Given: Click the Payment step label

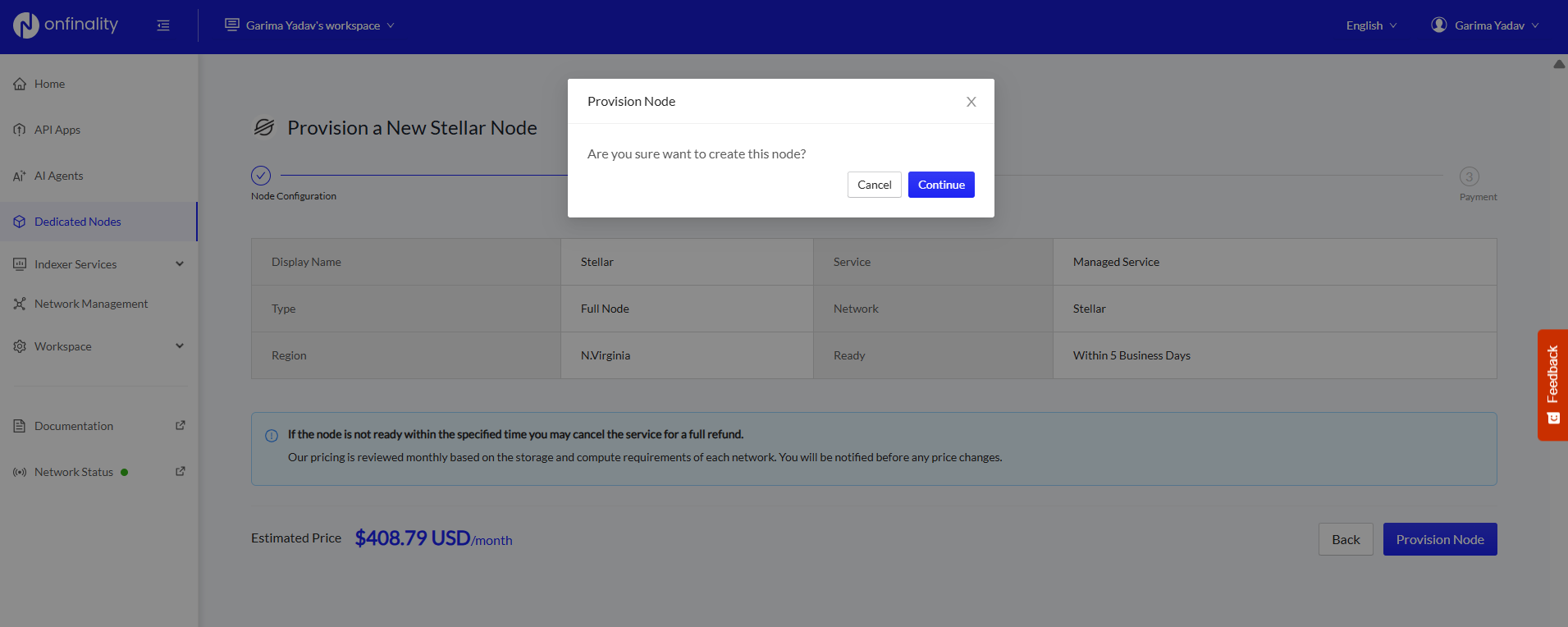Looking at the screenshot, I should [x=1479, y=197].
